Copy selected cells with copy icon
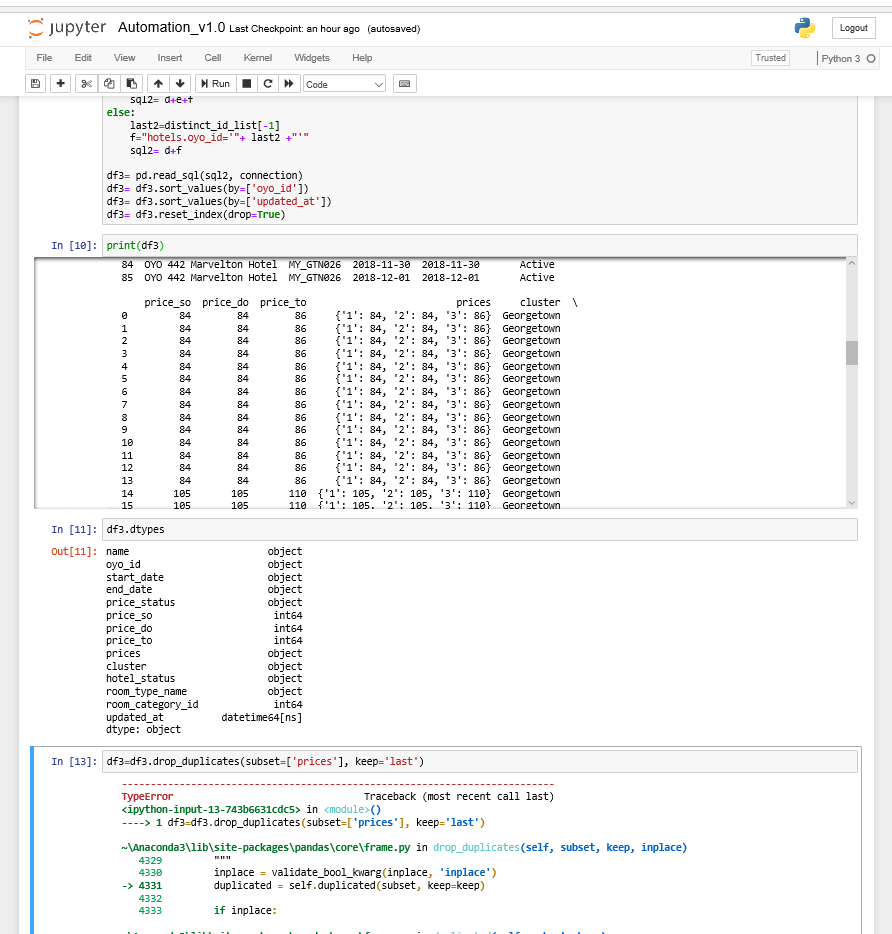This screenshot has width=892, height=934. 109,83
